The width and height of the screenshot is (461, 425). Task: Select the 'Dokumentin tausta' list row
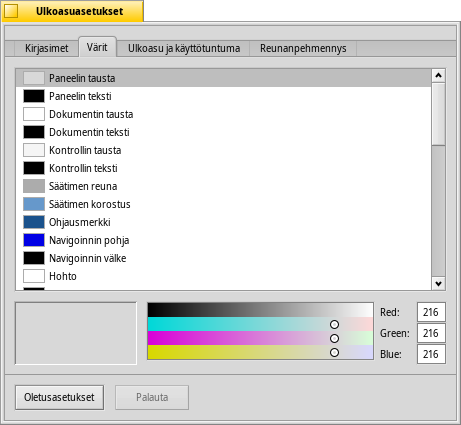click(x=223, y=114)
